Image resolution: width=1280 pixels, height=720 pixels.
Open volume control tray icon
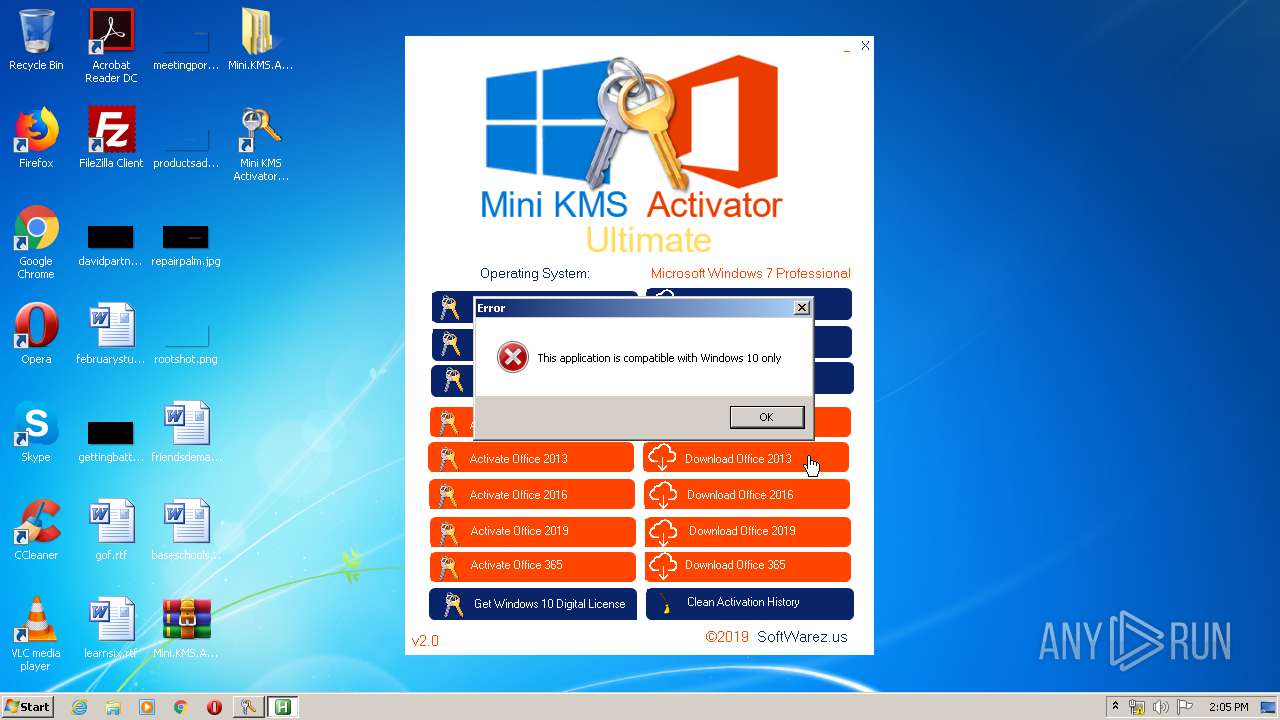click(1161, 707)
